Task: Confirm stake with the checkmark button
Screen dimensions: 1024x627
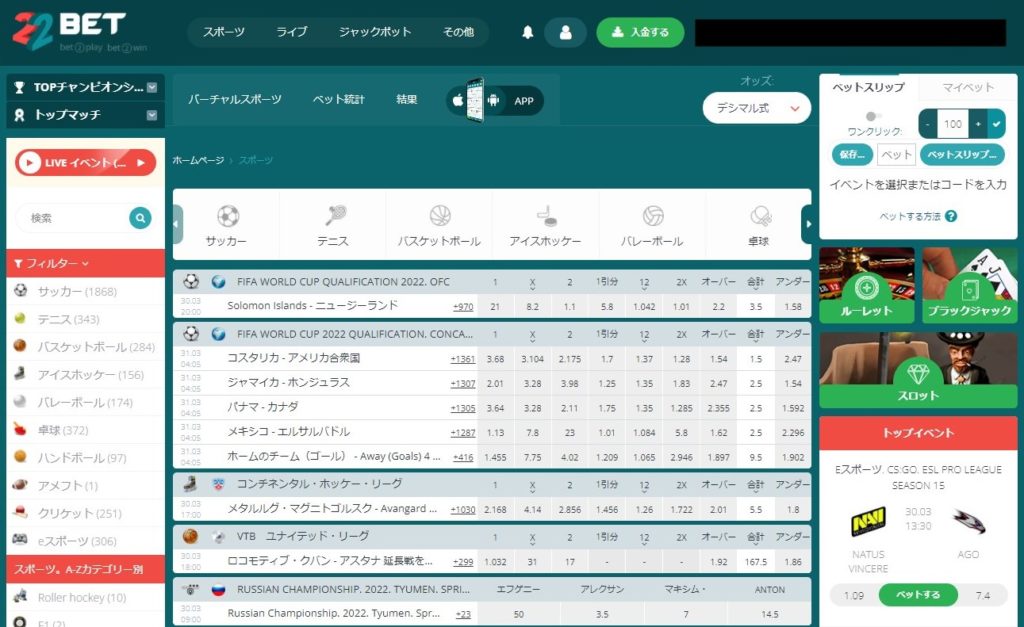Action: pyautogui.click(x=996, y=123)
